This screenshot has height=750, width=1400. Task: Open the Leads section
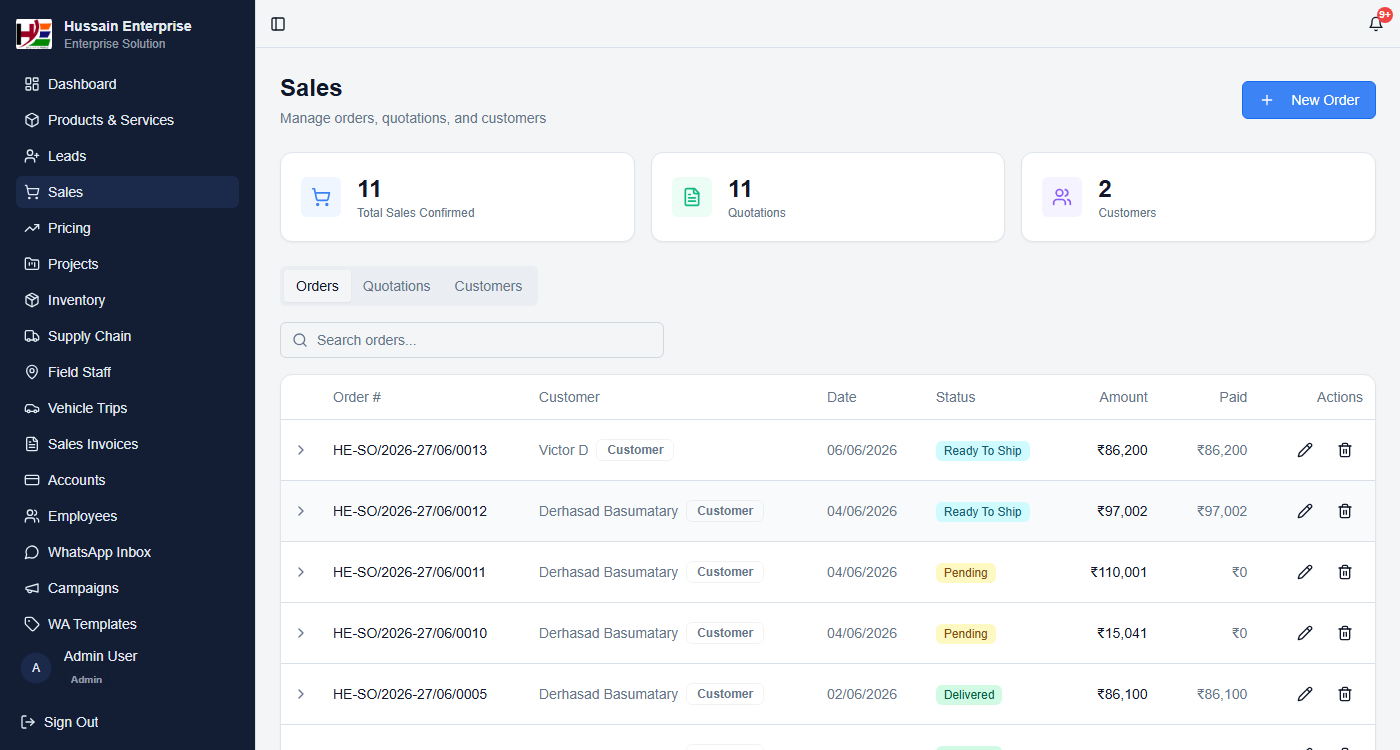(127, 156)
